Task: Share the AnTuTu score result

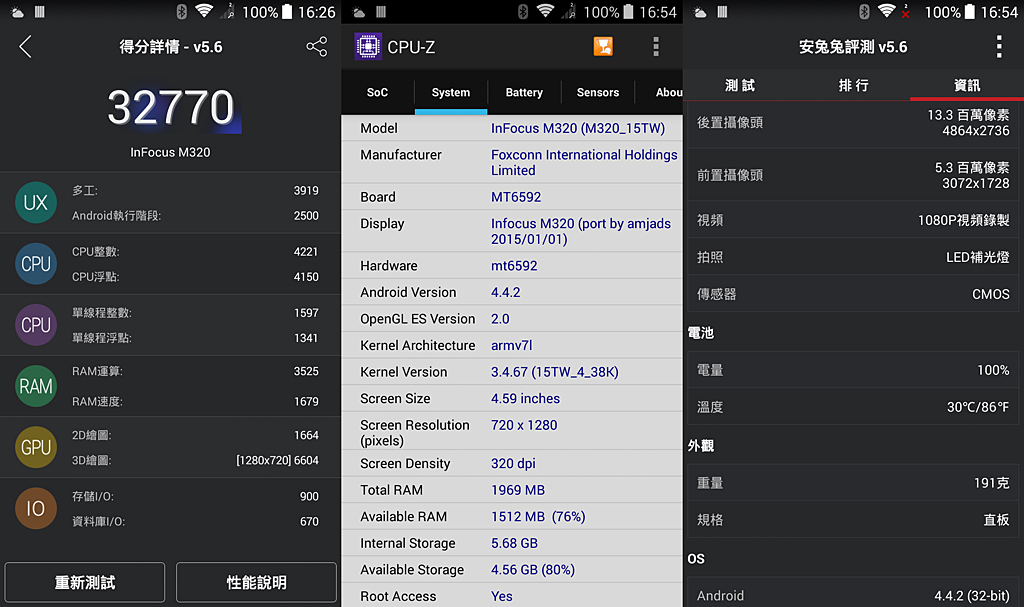Action: (x=317, y=46)
